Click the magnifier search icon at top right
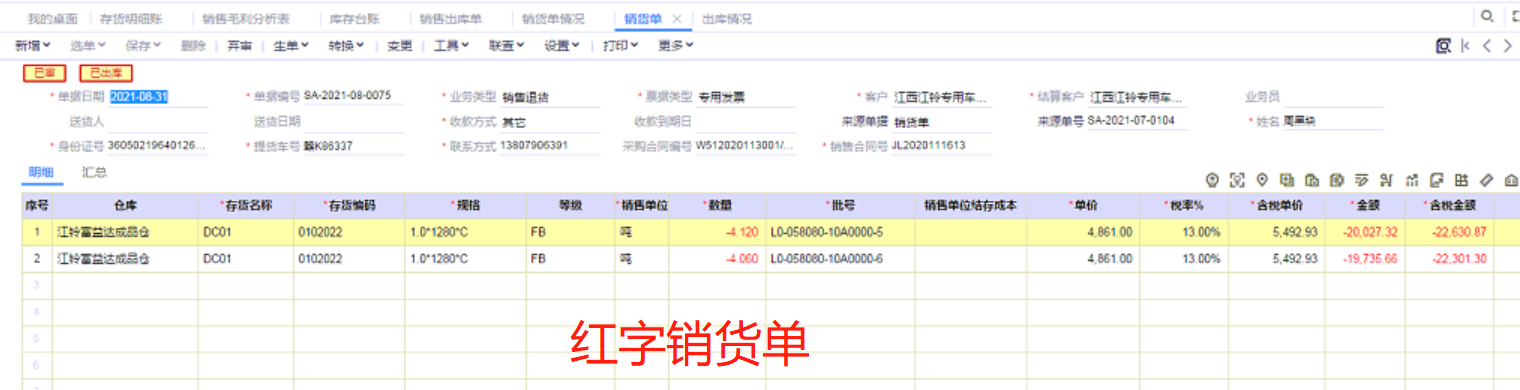 [1488, 16]
